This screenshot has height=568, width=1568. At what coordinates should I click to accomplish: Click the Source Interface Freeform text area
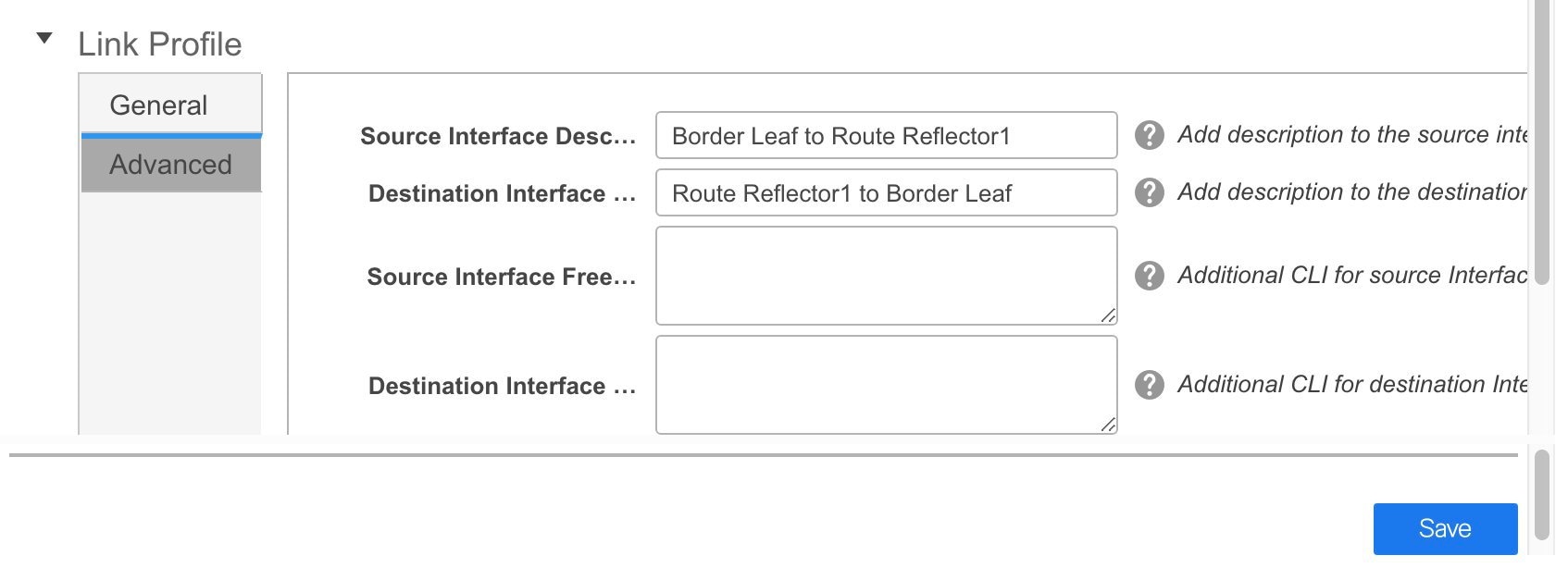tap(886, 276)
